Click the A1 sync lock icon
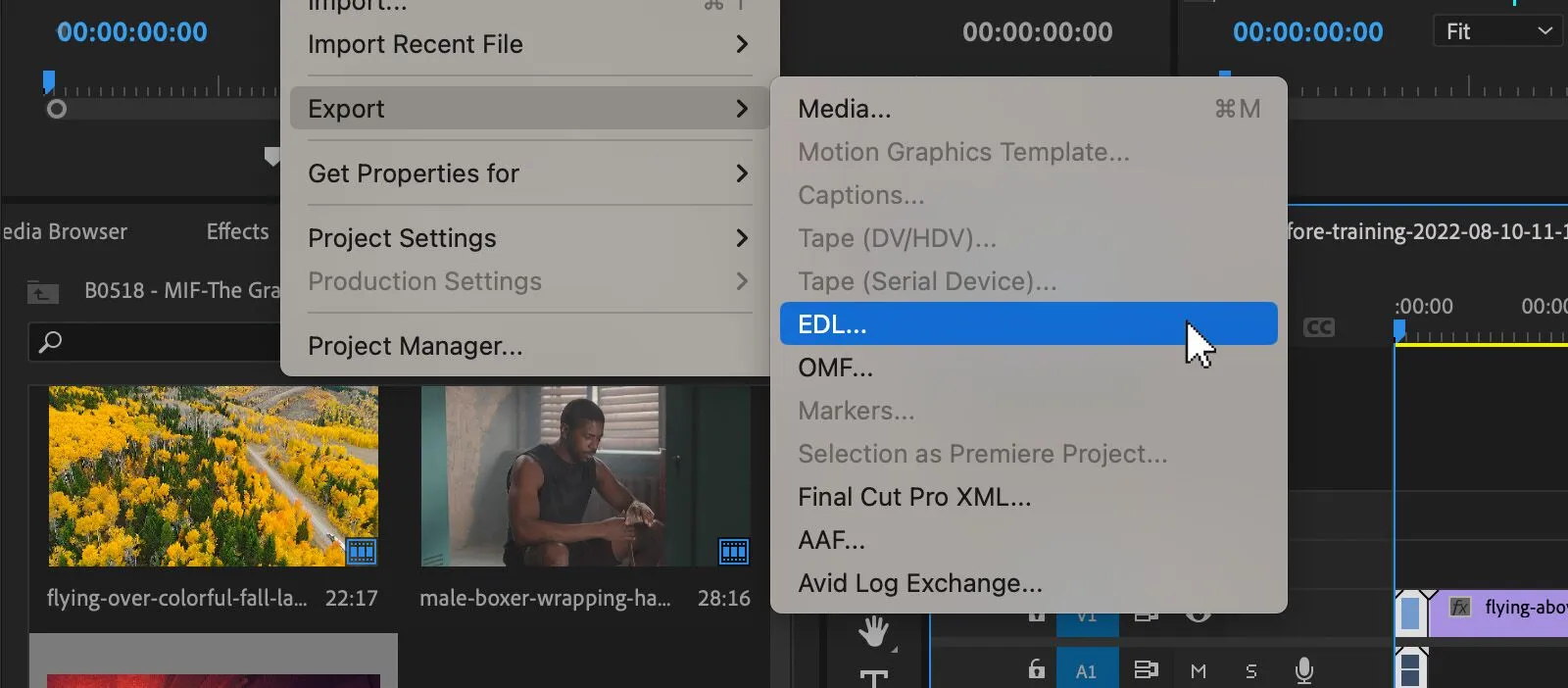Image resolution: width=1568 pixels, height=688 pixels. coord(1146,670)
